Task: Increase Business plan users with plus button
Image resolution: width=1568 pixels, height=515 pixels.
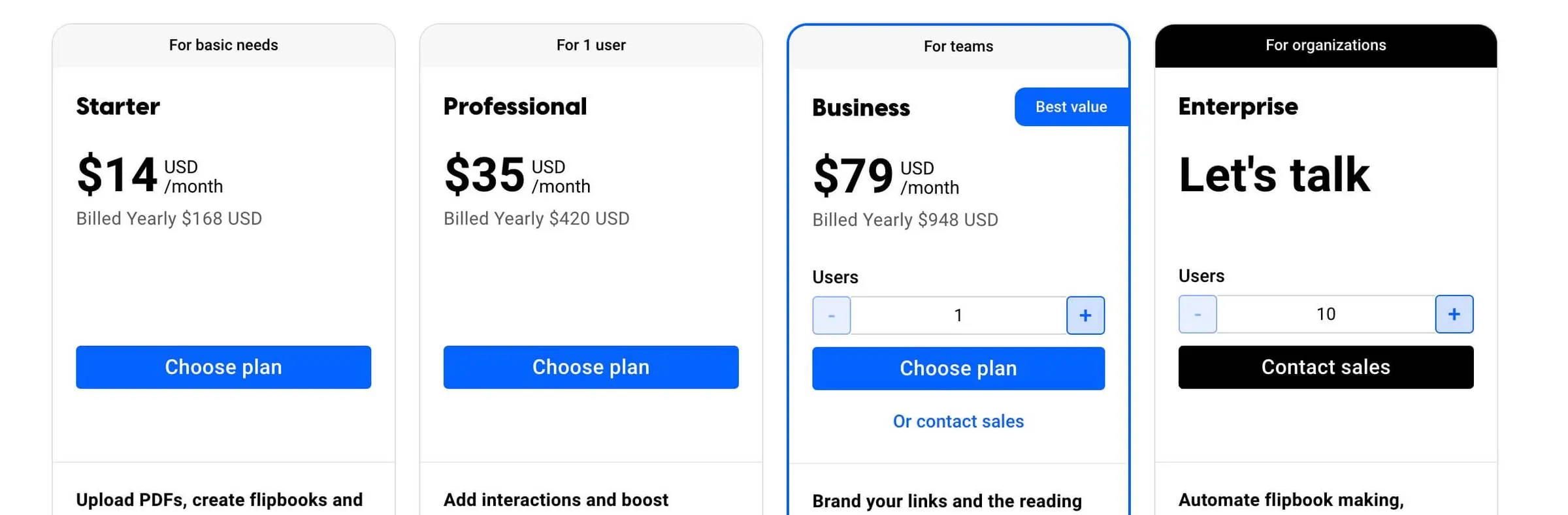Action: [x=1085, y=315]
